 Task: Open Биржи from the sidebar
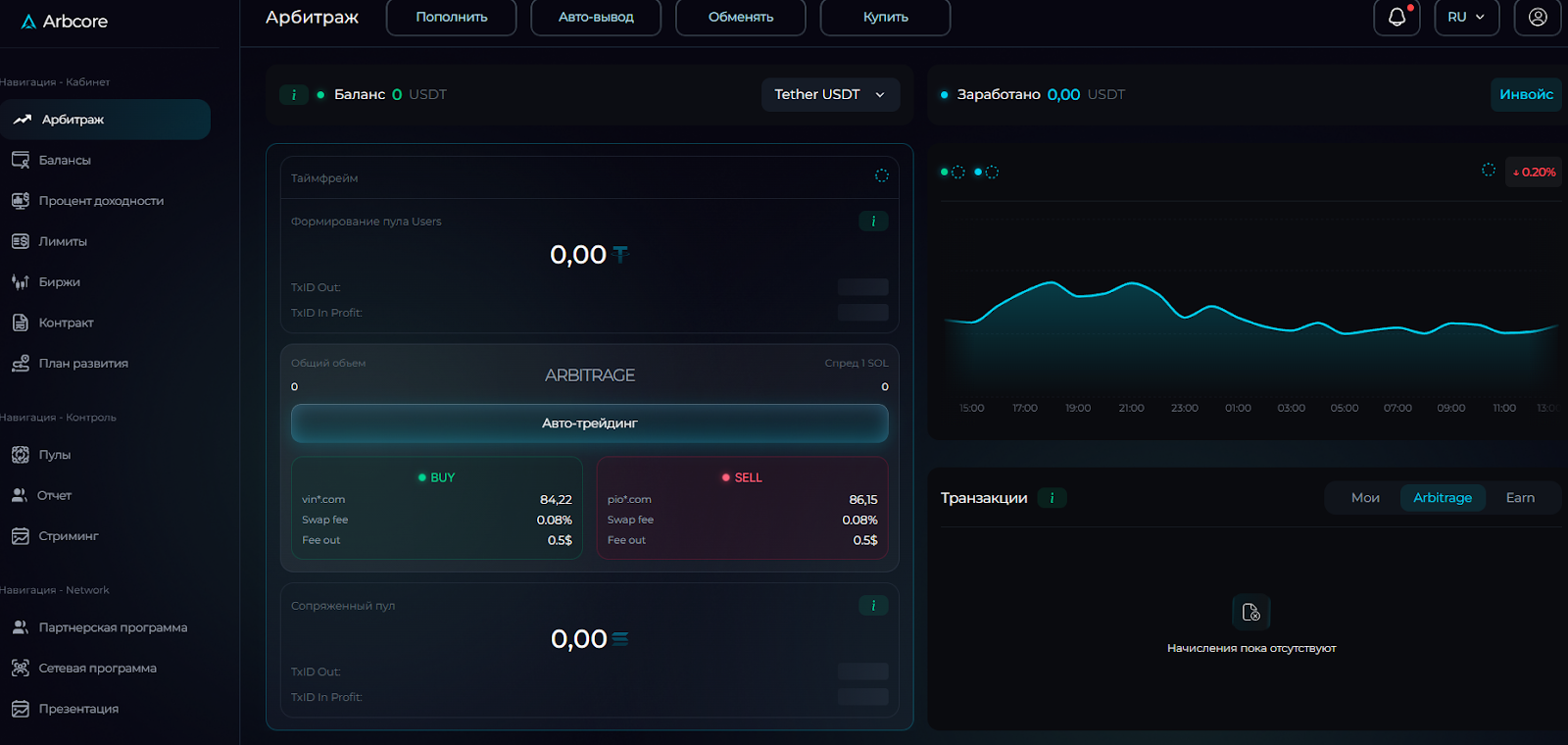coord(59,282)
